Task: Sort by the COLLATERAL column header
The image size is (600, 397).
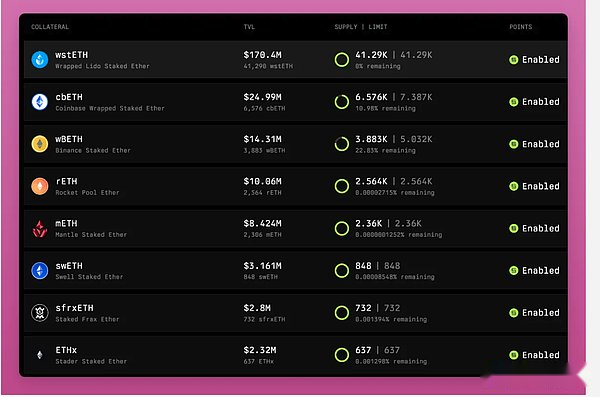Action: click(50, 27)
